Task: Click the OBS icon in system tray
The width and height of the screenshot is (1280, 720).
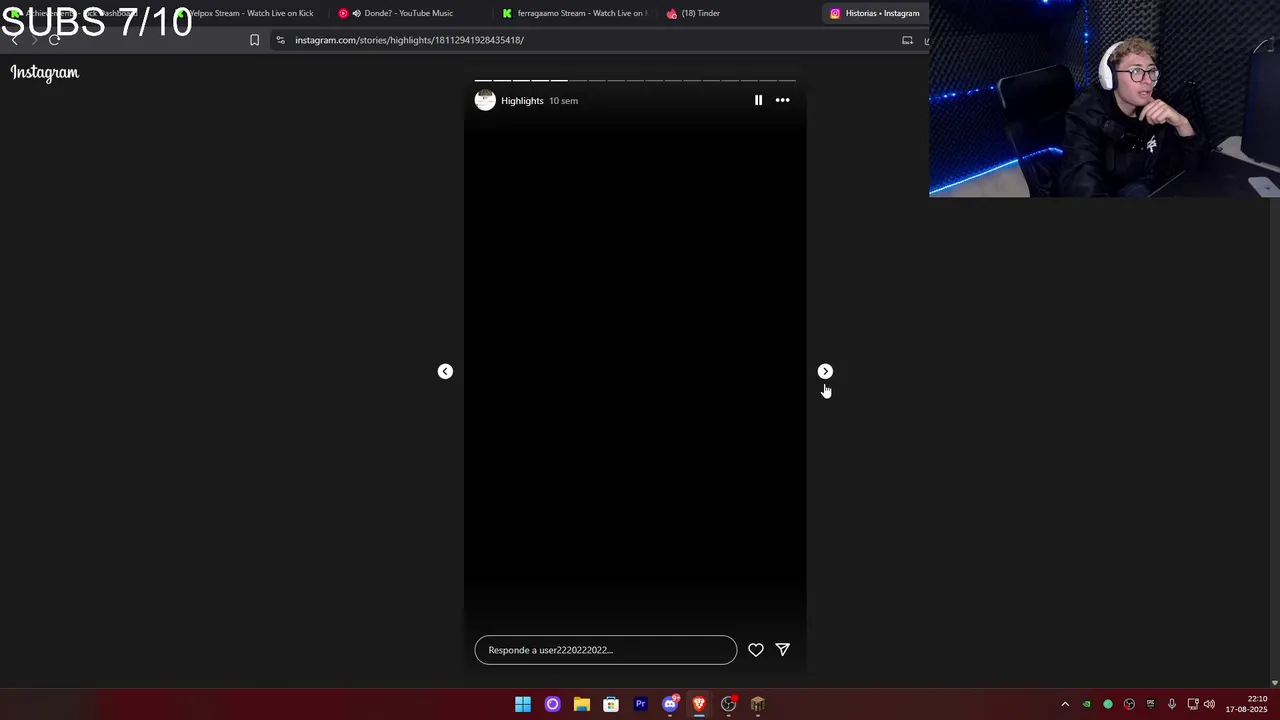Action: [x=1129, y=704]
